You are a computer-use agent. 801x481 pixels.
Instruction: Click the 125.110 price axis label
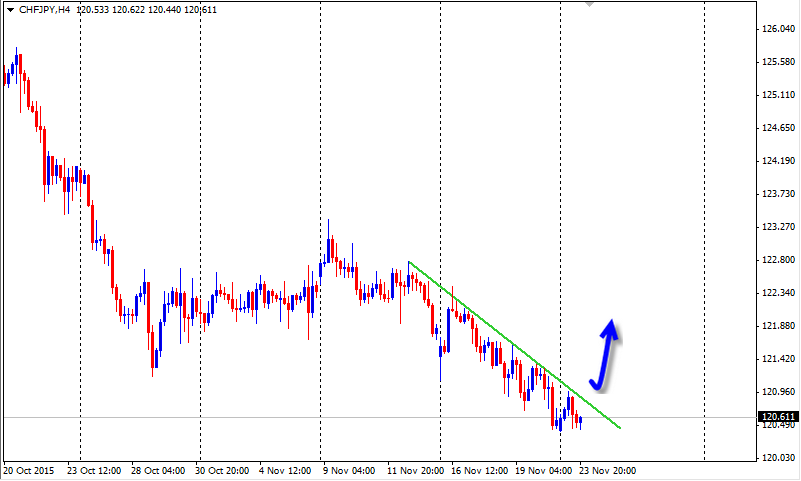coord(778,95)
